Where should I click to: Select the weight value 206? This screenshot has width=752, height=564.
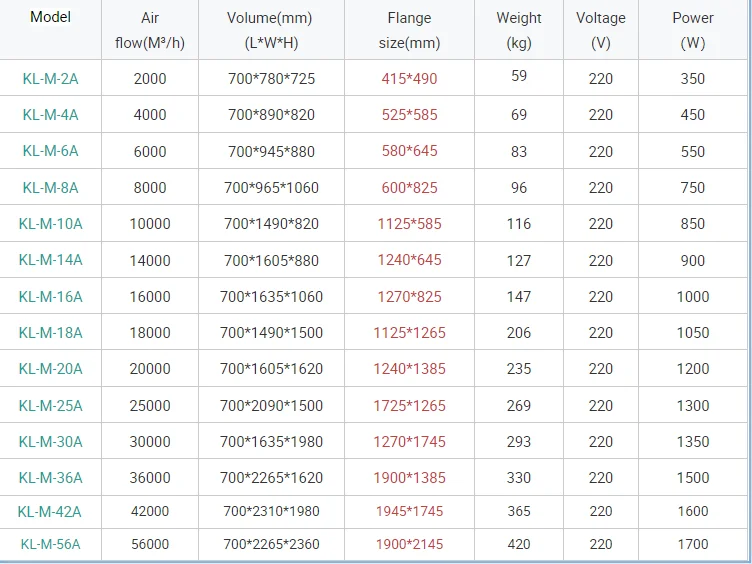coord(519,332)
